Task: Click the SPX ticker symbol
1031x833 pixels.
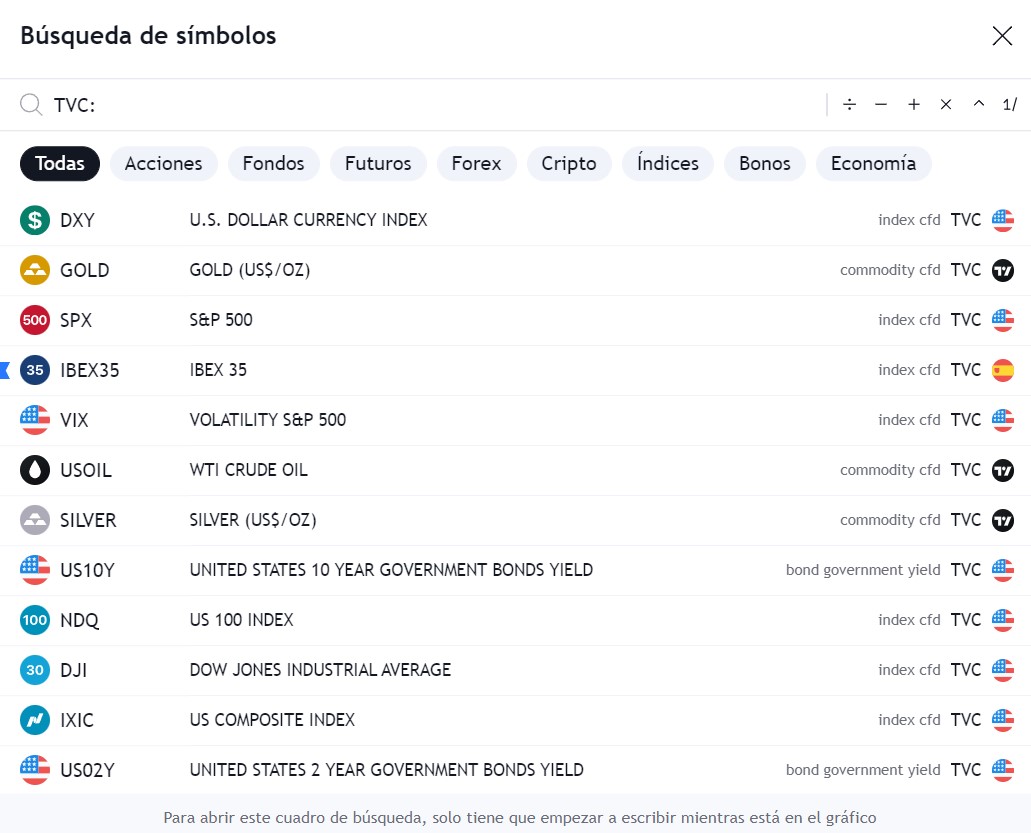Action: 76,320
